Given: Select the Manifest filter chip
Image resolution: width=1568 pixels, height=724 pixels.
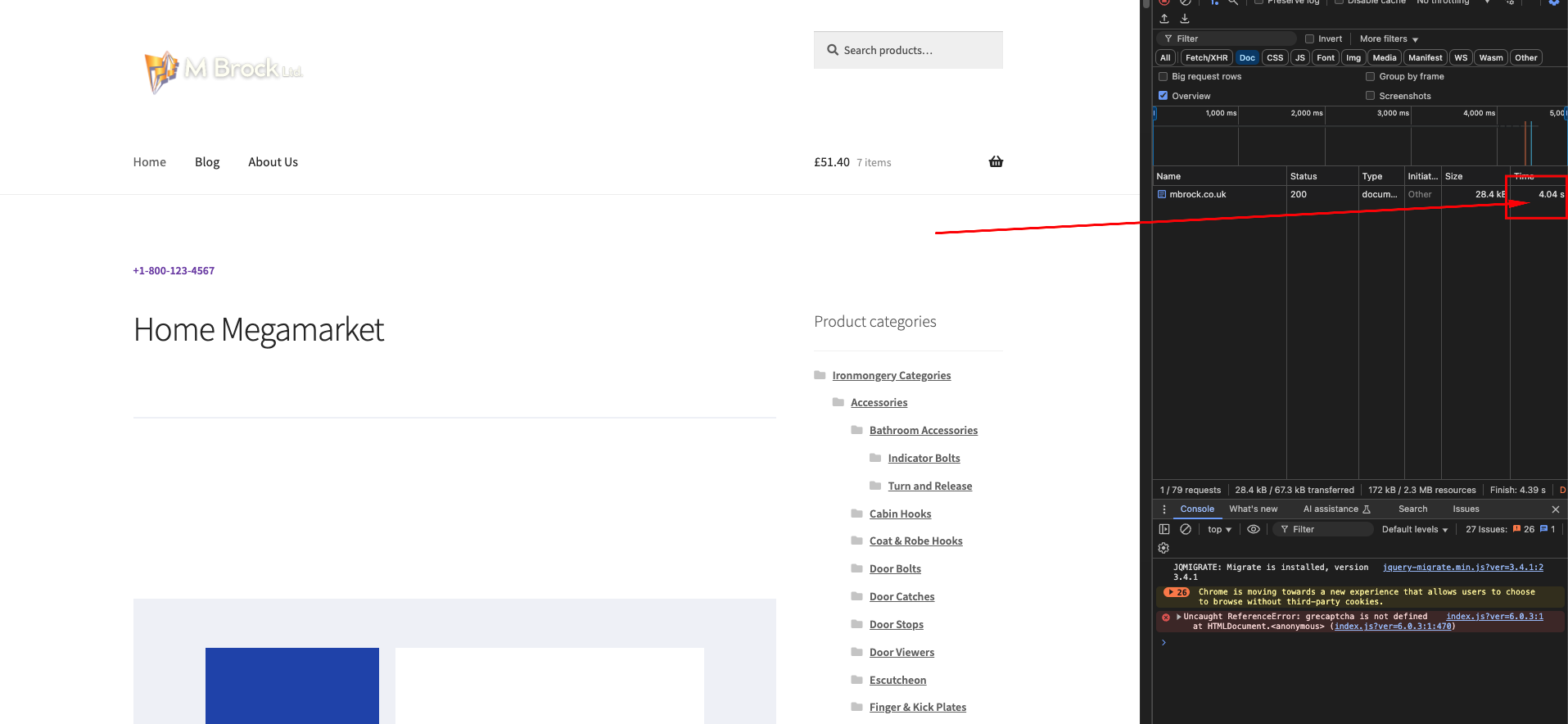Looking at the screenshot, I should 1426,57.
